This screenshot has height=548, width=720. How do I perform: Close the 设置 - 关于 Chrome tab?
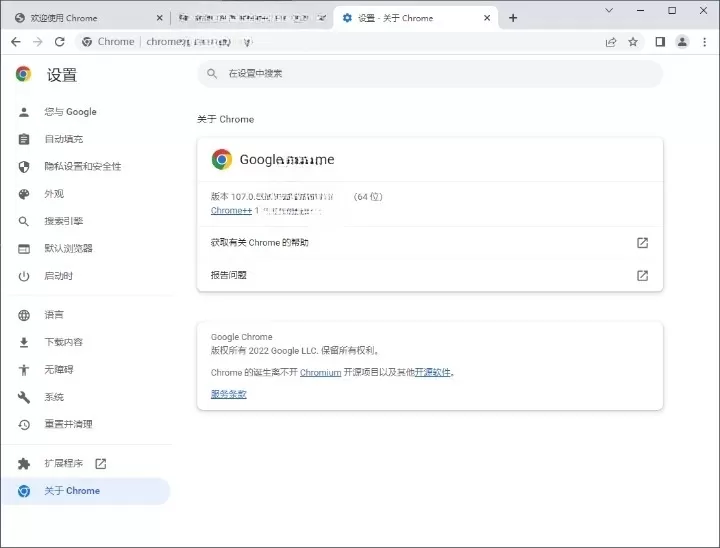point(487,18)
